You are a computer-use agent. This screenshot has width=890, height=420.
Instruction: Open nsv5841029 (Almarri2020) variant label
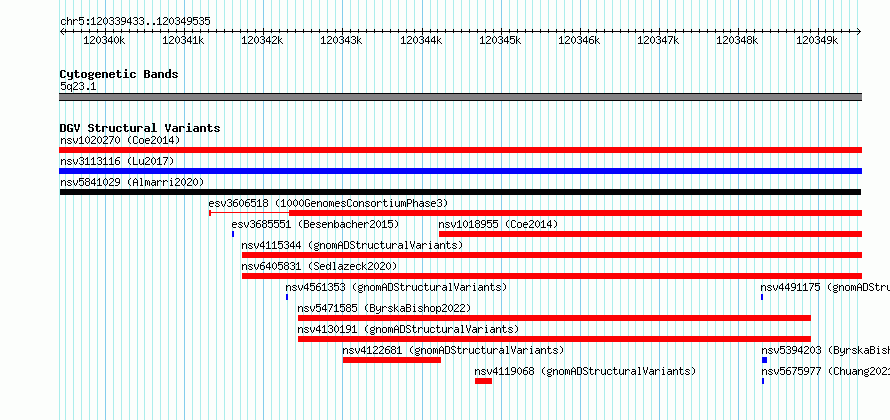[x=132, y=182]
